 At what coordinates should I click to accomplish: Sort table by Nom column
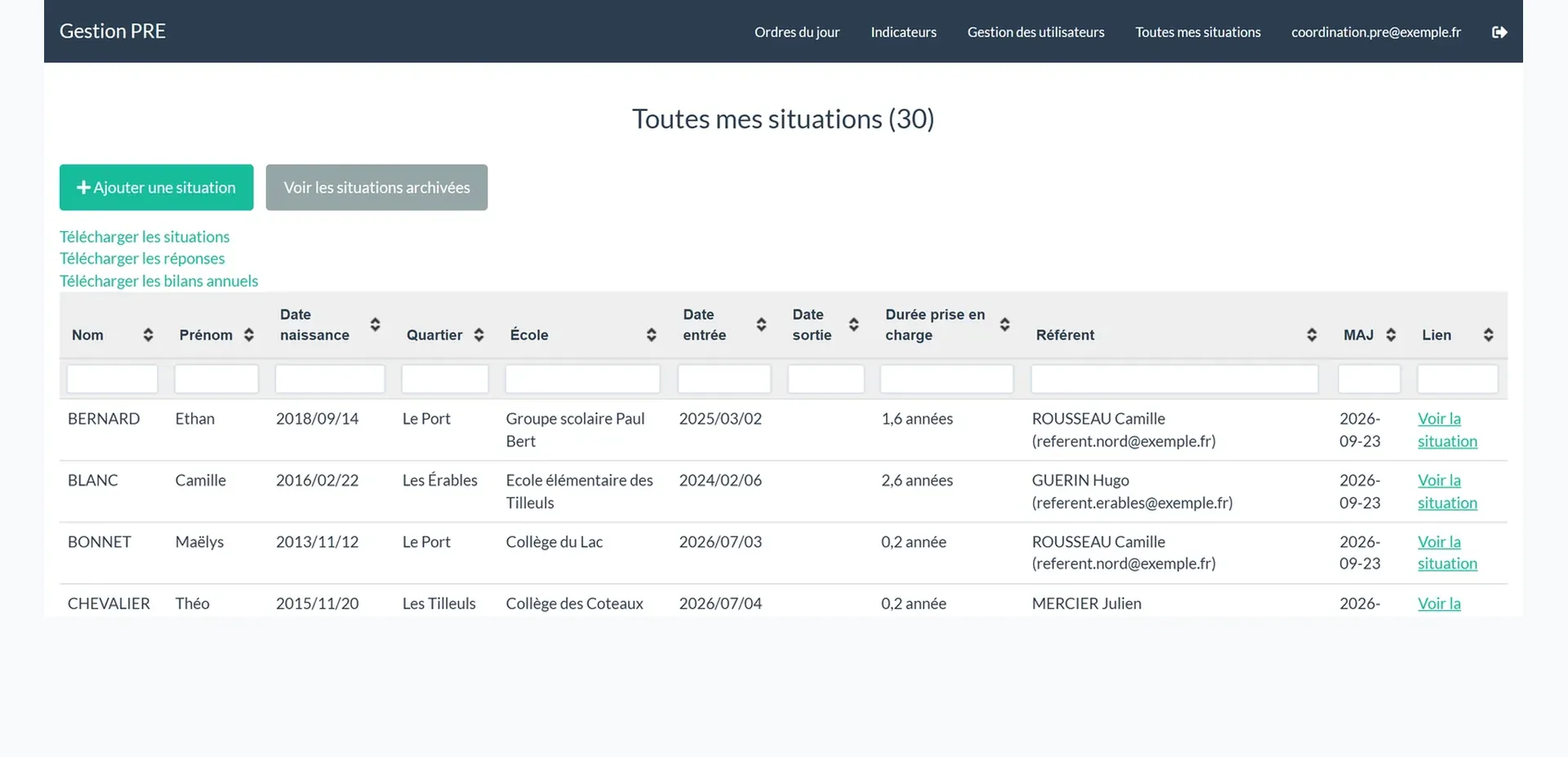click(x=148, y=335)
